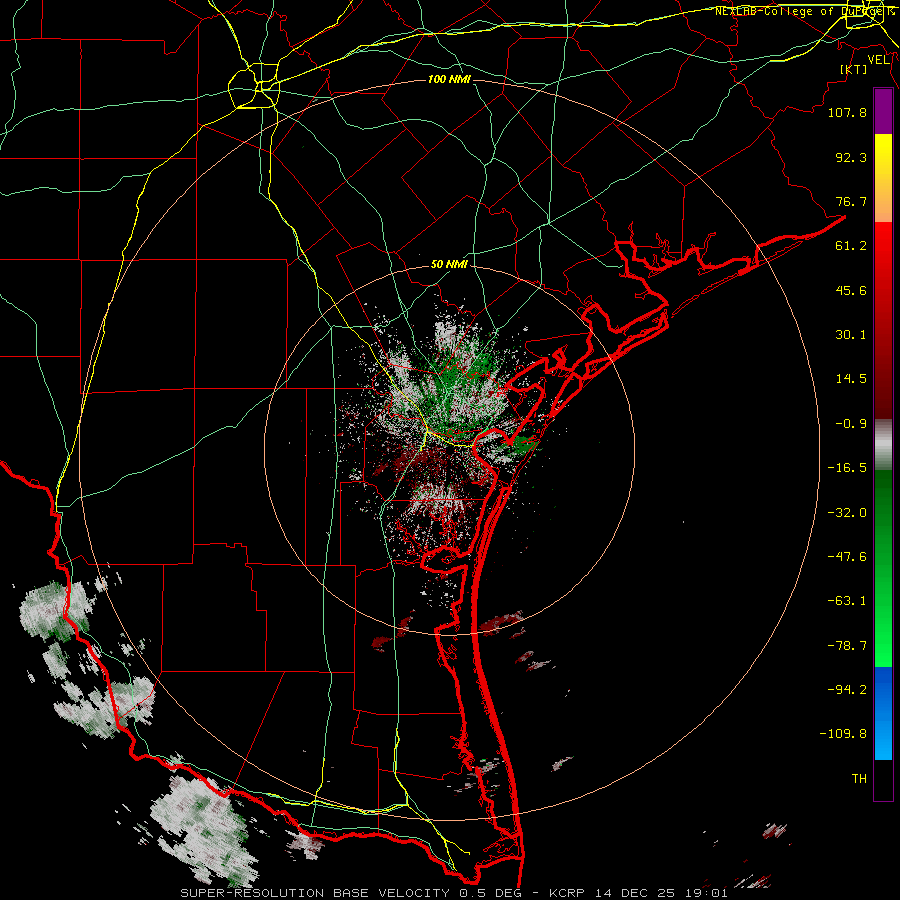Select the 45.6 velocity scale value
900x900 pixels.
point(851,290)
